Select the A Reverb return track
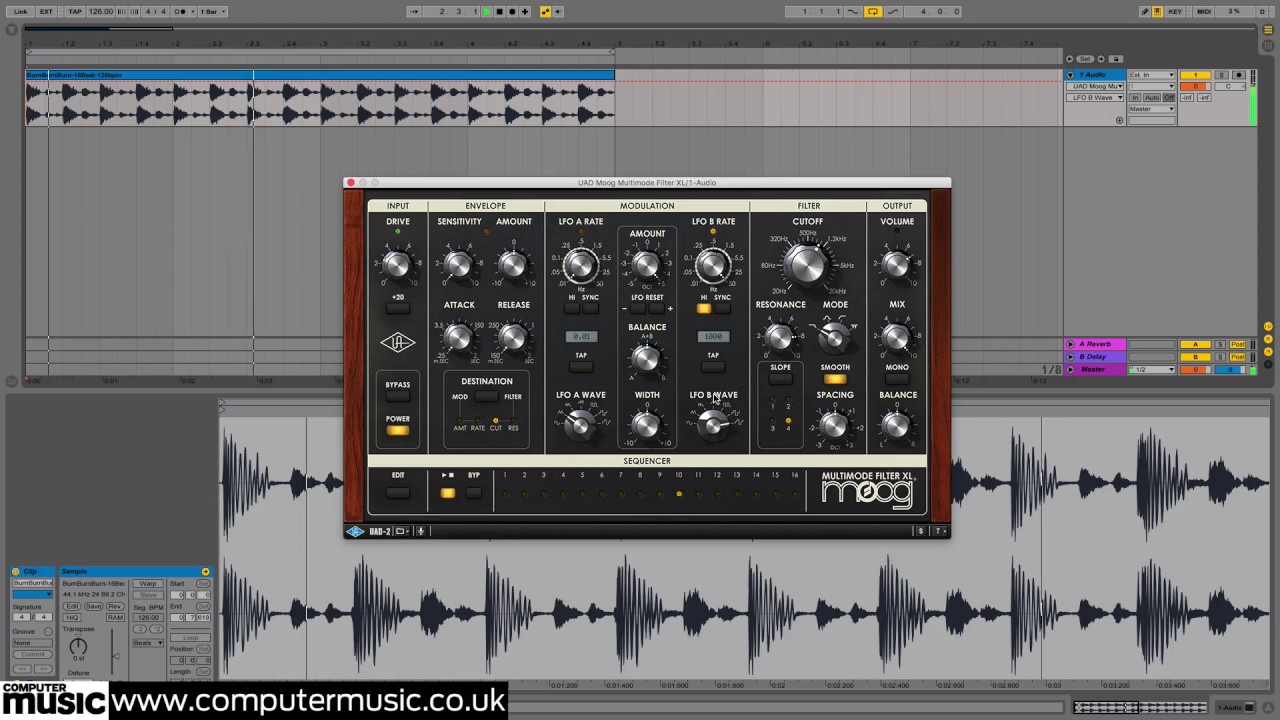The width and height of the screenshot is (1280, 720). click(1096, 344)
